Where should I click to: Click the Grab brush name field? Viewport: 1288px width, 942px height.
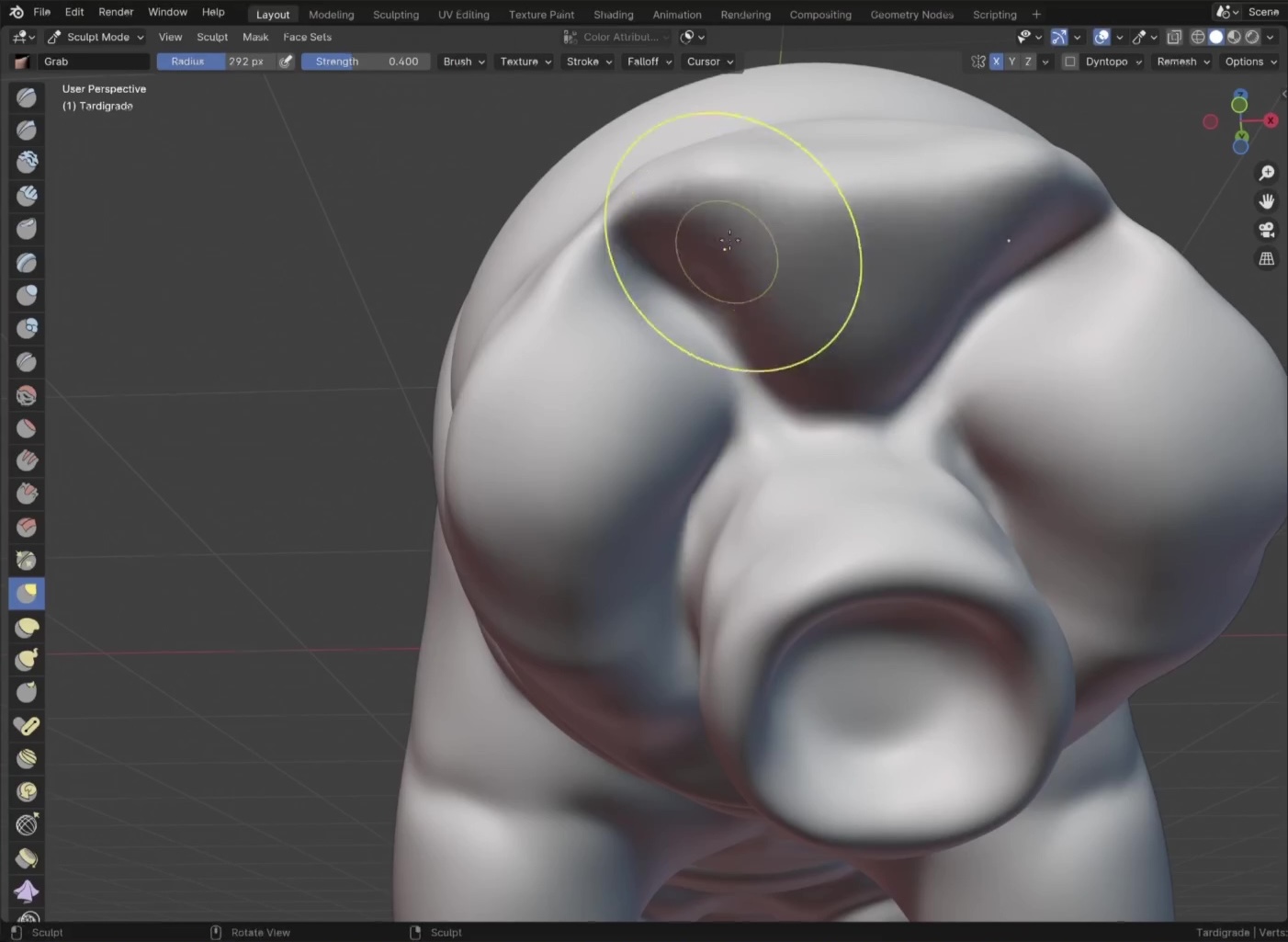coord(92,62)
